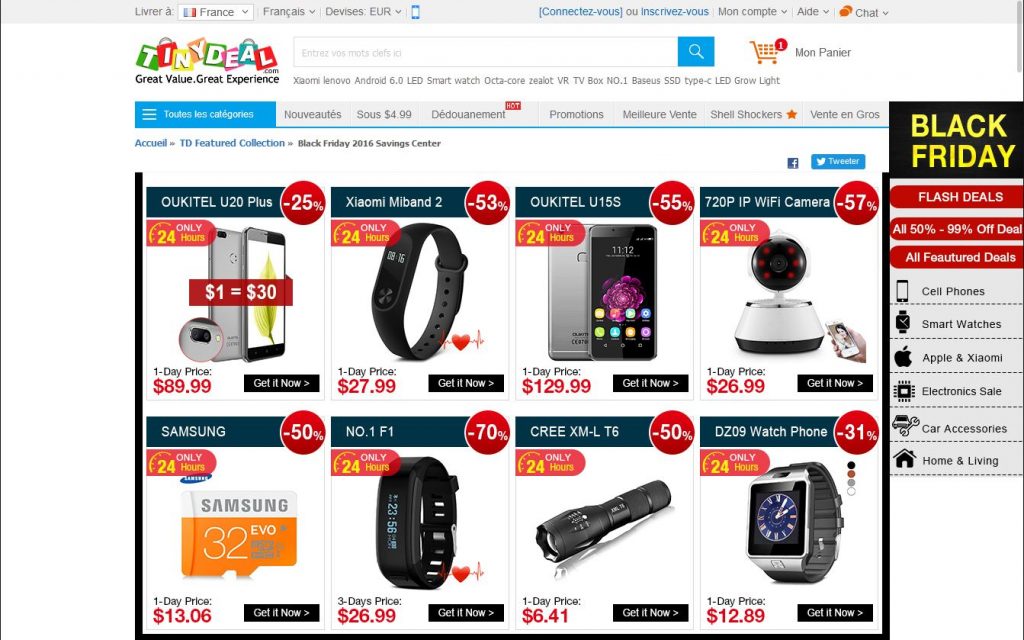Open the shopping cart icon
Image resolution: width=1024 pixels, height=640 pixels.
[x=764, y=52]
